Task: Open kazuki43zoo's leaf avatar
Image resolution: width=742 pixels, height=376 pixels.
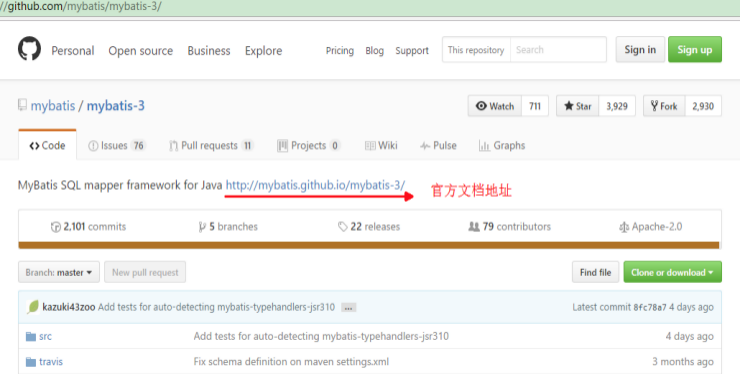Action: click(33, 307)
